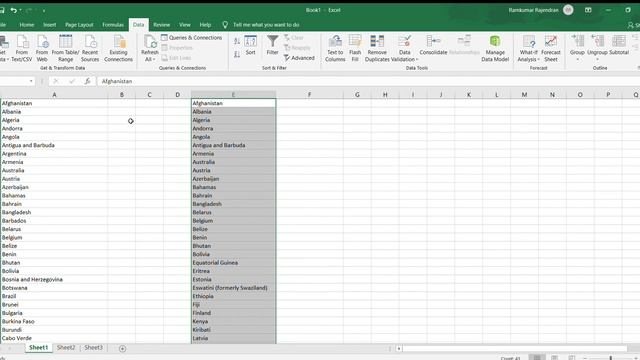Click Kiribati cell in column E
The width and height of the screenshot is (640, 360).
click(x=233, y=330)
